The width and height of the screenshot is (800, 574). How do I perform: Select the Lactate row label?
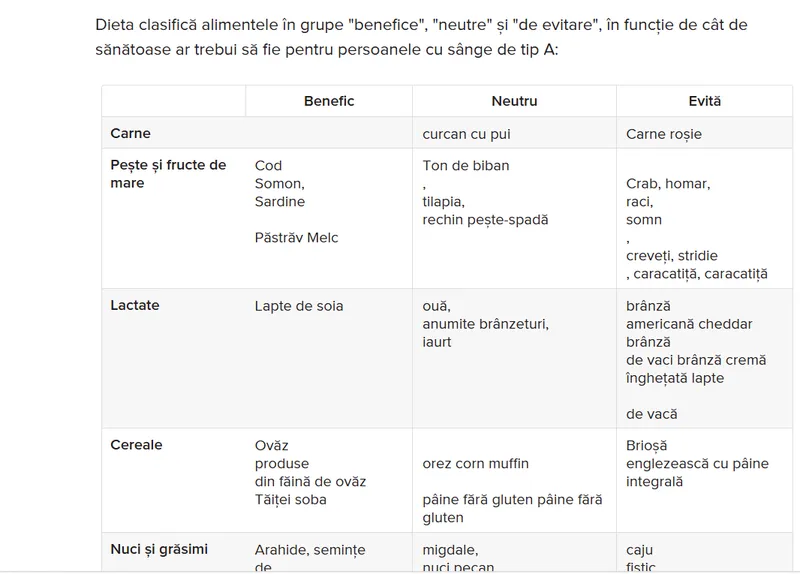pyautogui.click(x=135, y=305)
